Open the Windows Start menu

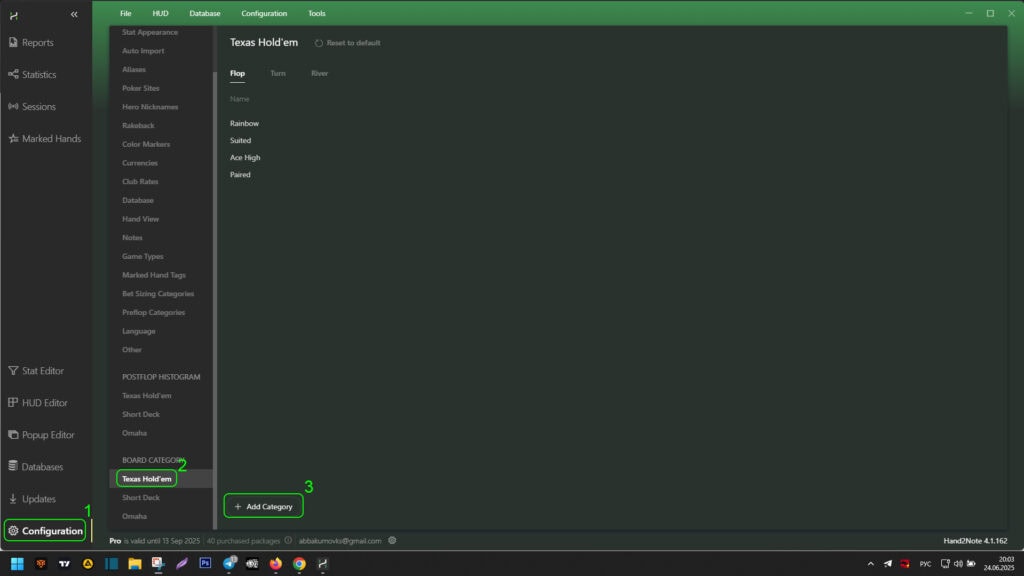[x=17, y=564]
